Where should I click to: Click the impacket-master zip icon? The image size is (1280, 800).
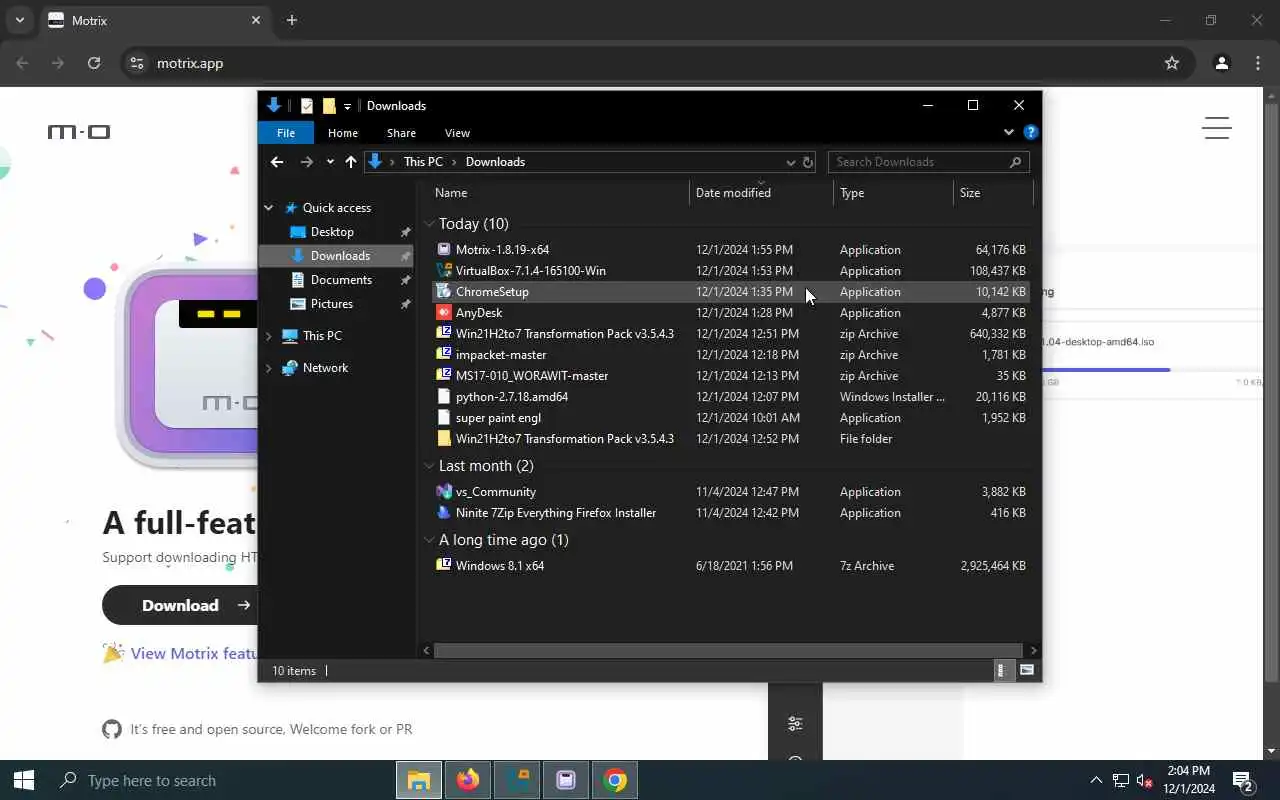[x=444, y=355]
